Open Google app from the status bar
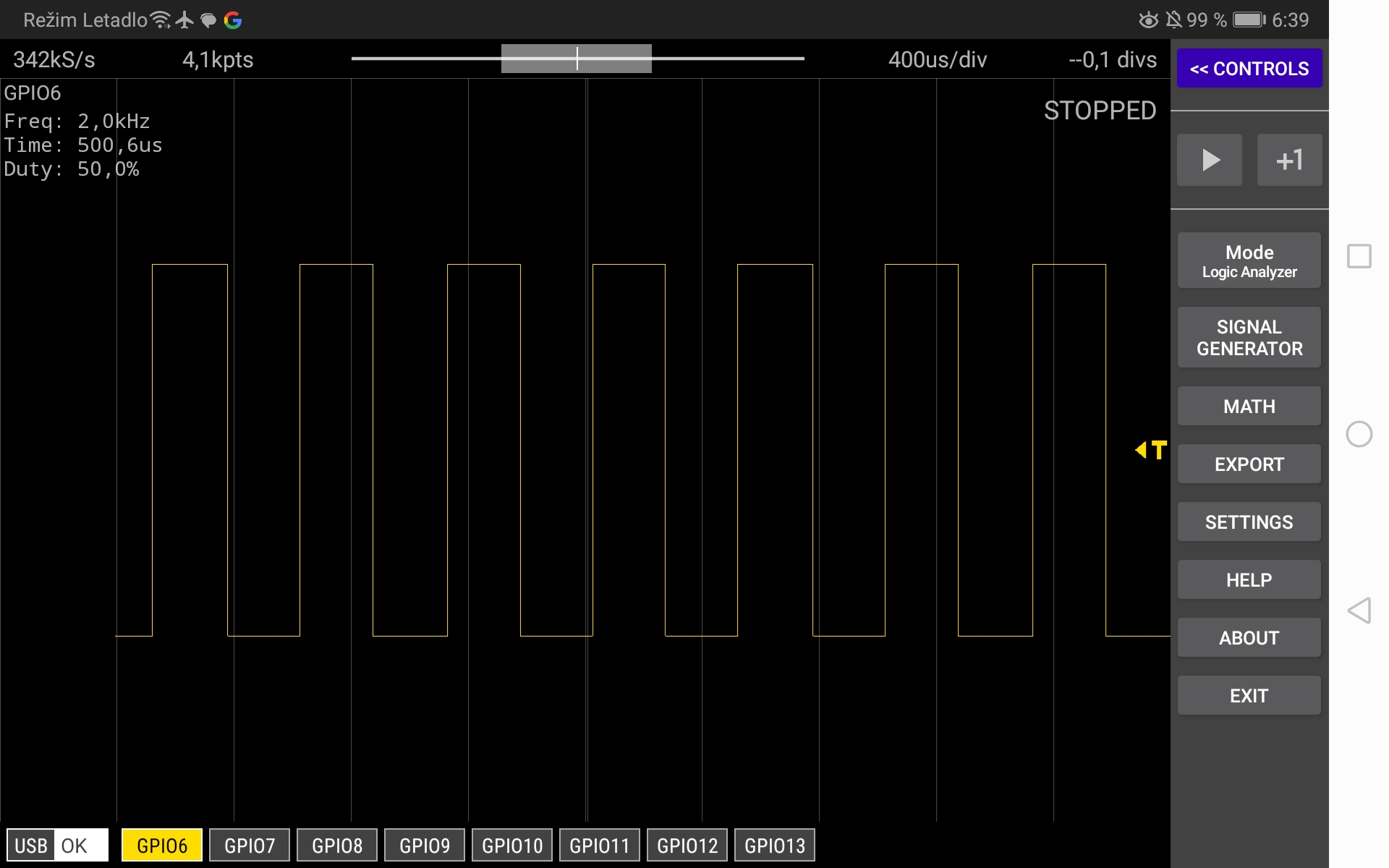This screenshot has height=868, width=1389. pos(234,20)
